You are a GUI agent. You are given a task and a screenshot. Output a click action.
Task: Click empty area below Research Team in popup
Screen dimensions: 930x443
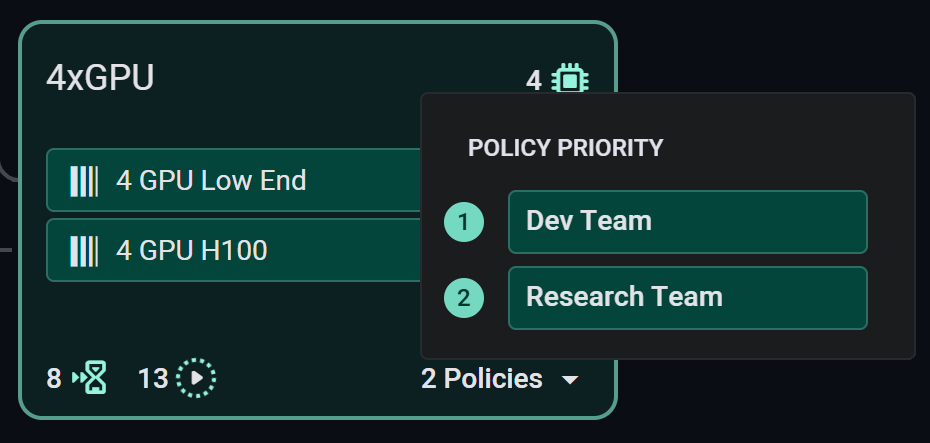pos(687,343)
